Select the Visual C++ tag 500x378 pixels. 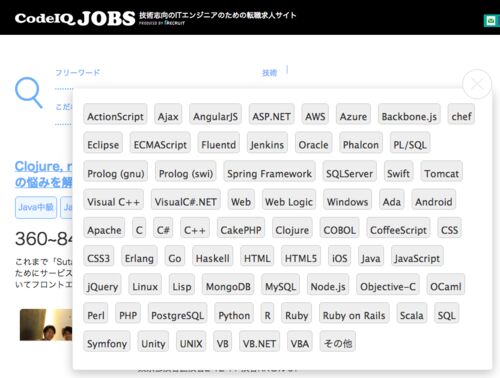pyautogui.click(x=113, y=199)
